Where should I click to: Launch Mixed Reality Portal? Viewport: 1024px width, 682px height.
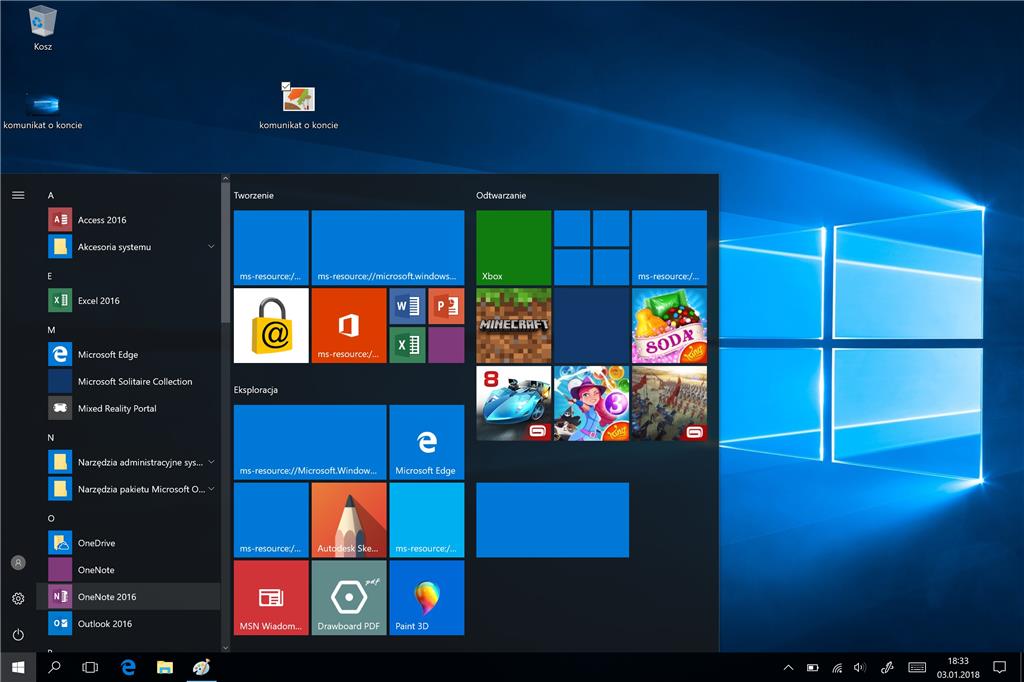pyautogui.click(x=128, y=408)
